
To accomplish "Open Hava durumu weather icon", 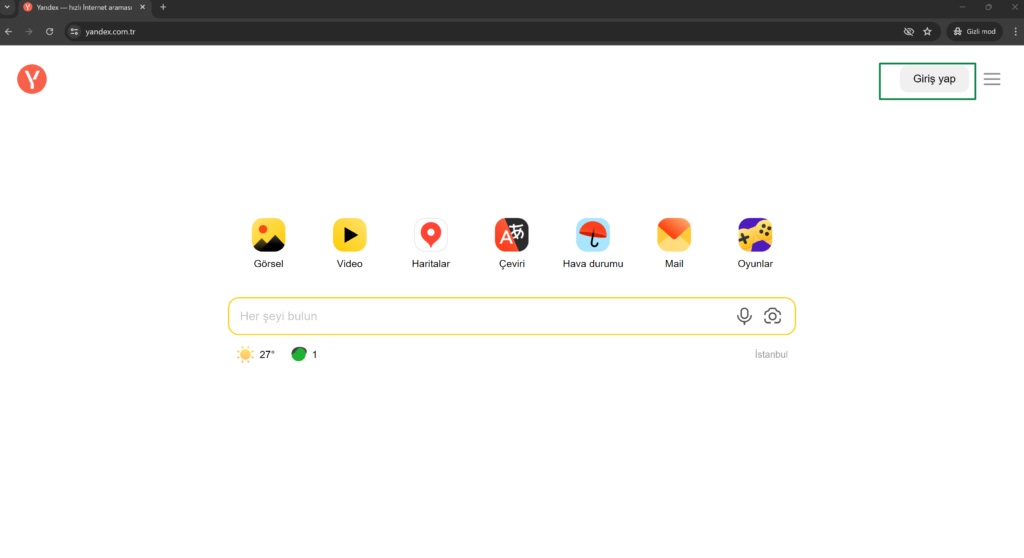I will point(593,235).
